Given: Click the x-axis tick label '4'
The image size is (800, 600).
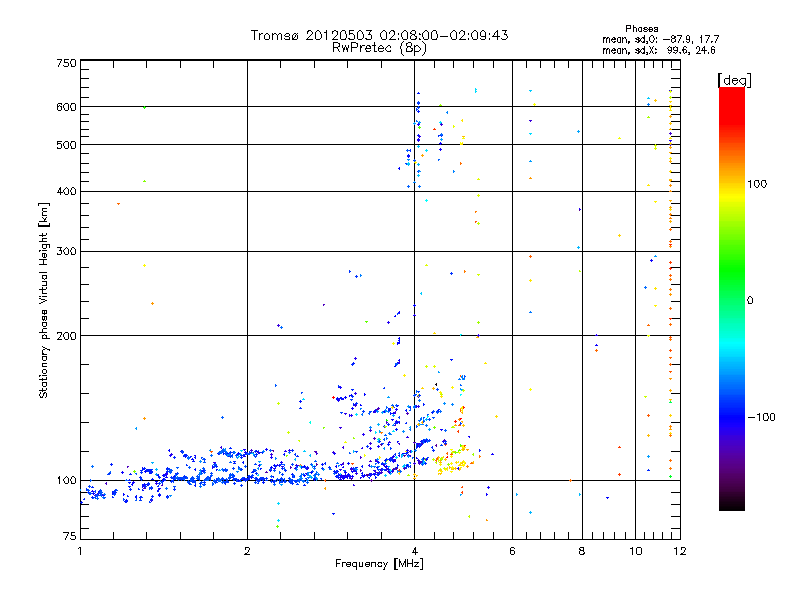Looking at the screenshot, I should 414,551.
